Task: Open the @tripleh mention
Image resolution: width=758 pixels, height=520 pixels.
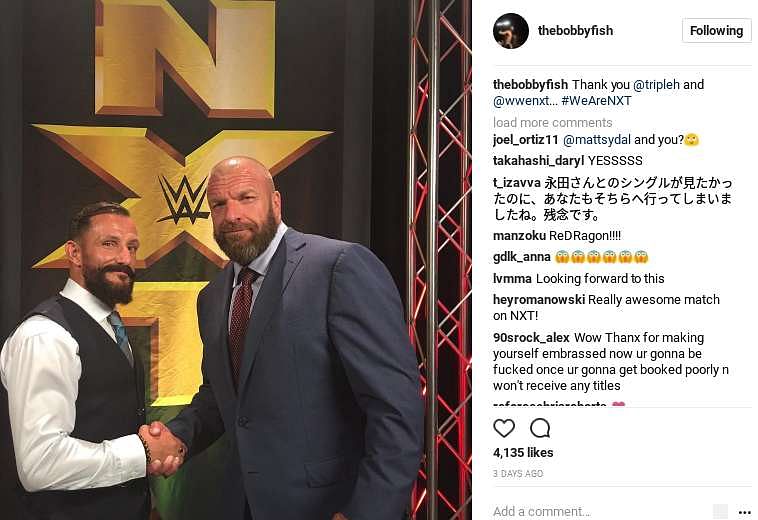Action: pos(656,85)
